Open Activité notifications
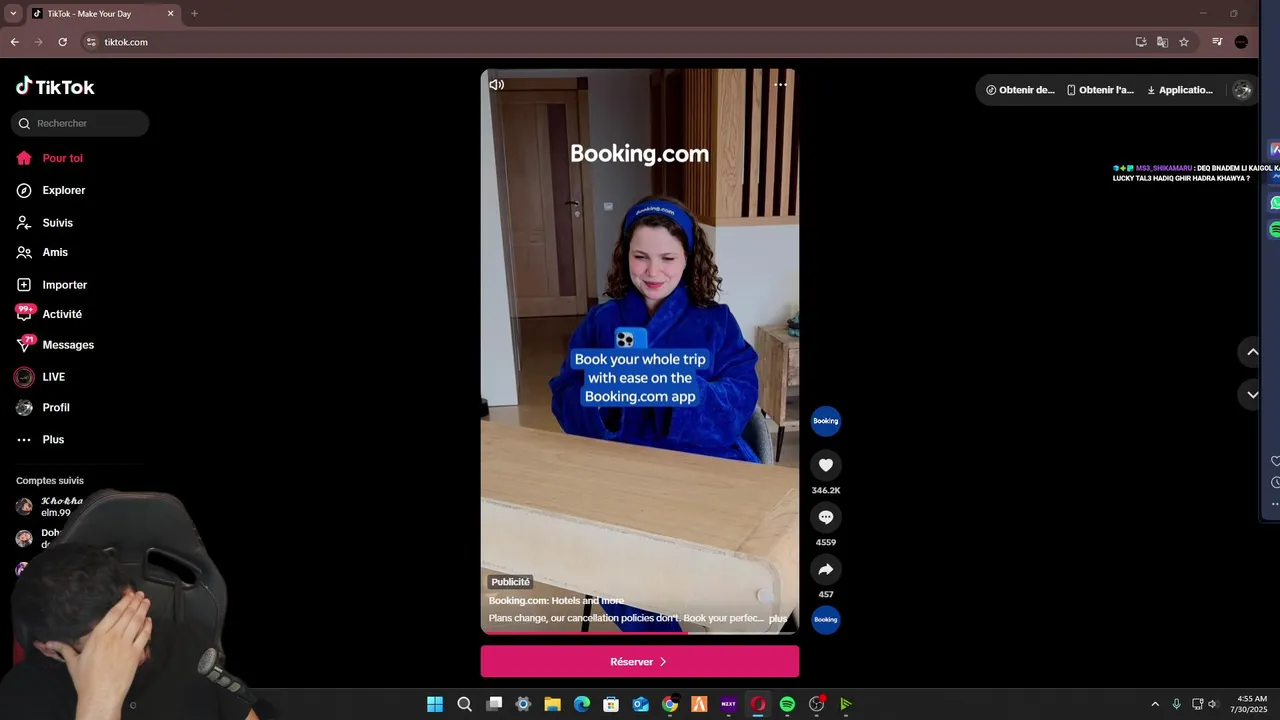 pyautogui.click(x=61, y=314)
